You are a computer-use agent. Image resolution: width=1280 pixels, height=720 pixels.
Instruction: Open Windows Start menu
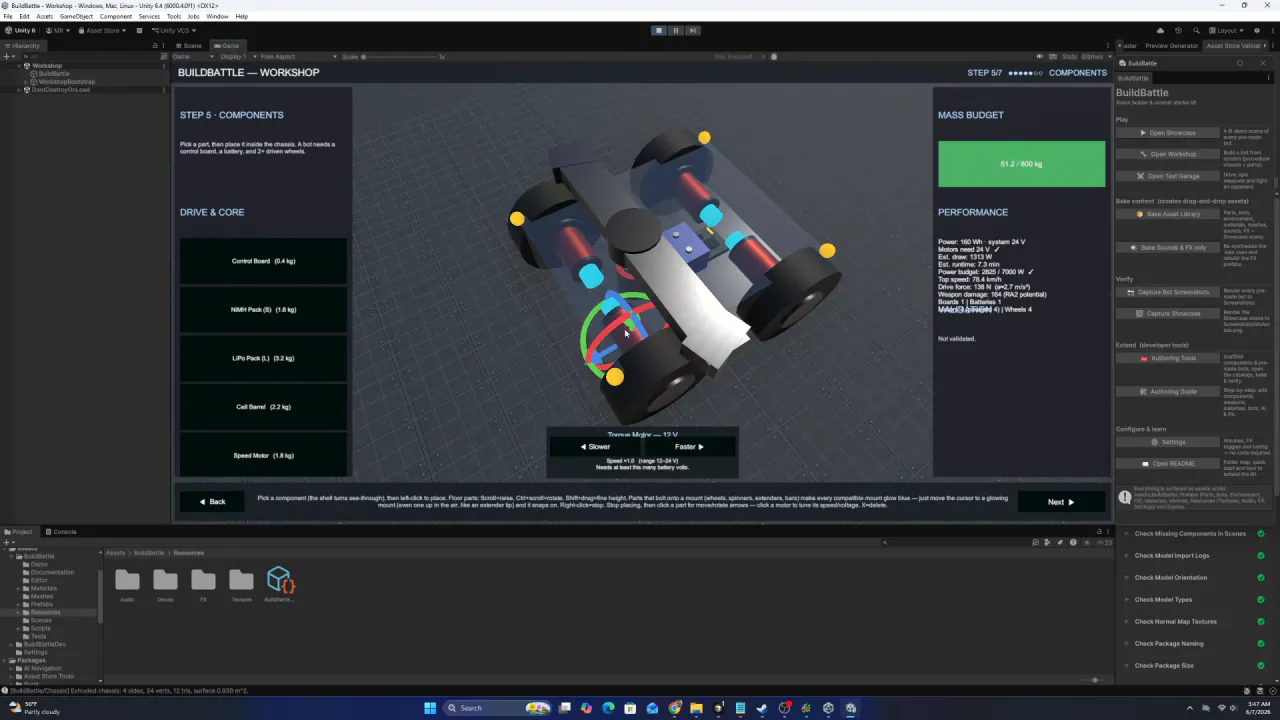tap(430, 708)
